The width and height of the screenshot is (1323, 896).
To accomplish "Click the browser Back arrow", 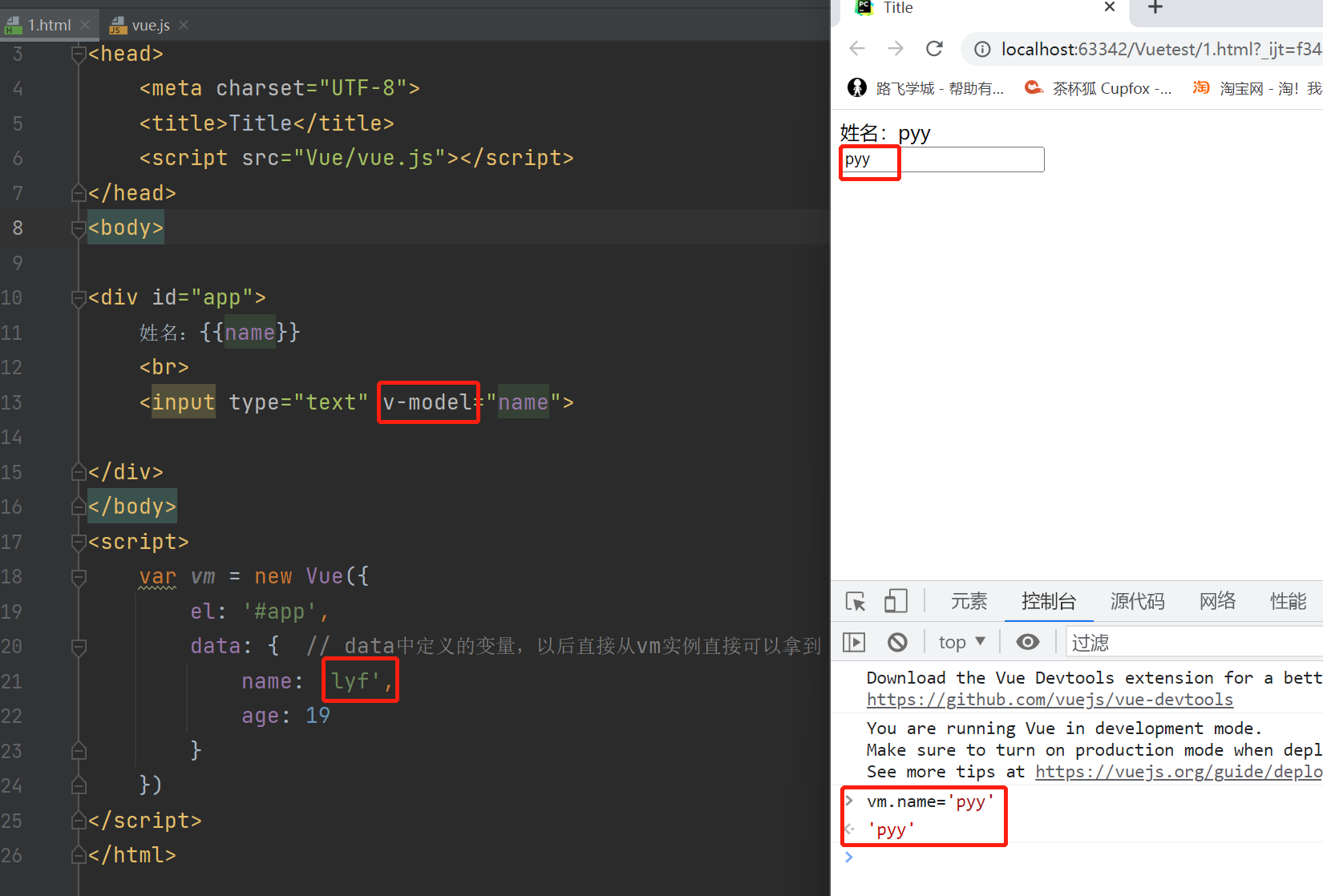I will [857, 49].
